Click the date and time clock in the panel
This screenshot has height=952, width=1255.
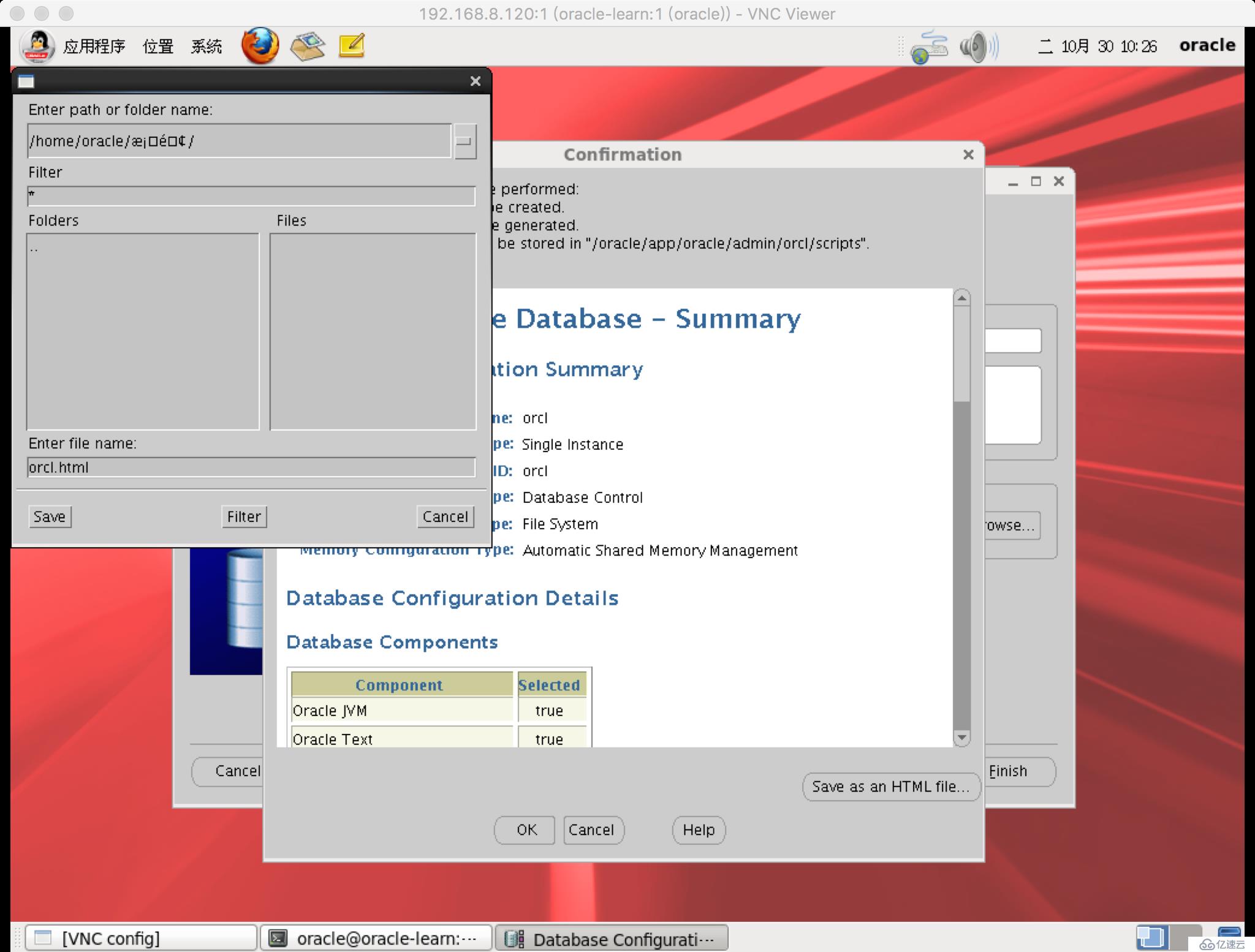pos(1098,47)
